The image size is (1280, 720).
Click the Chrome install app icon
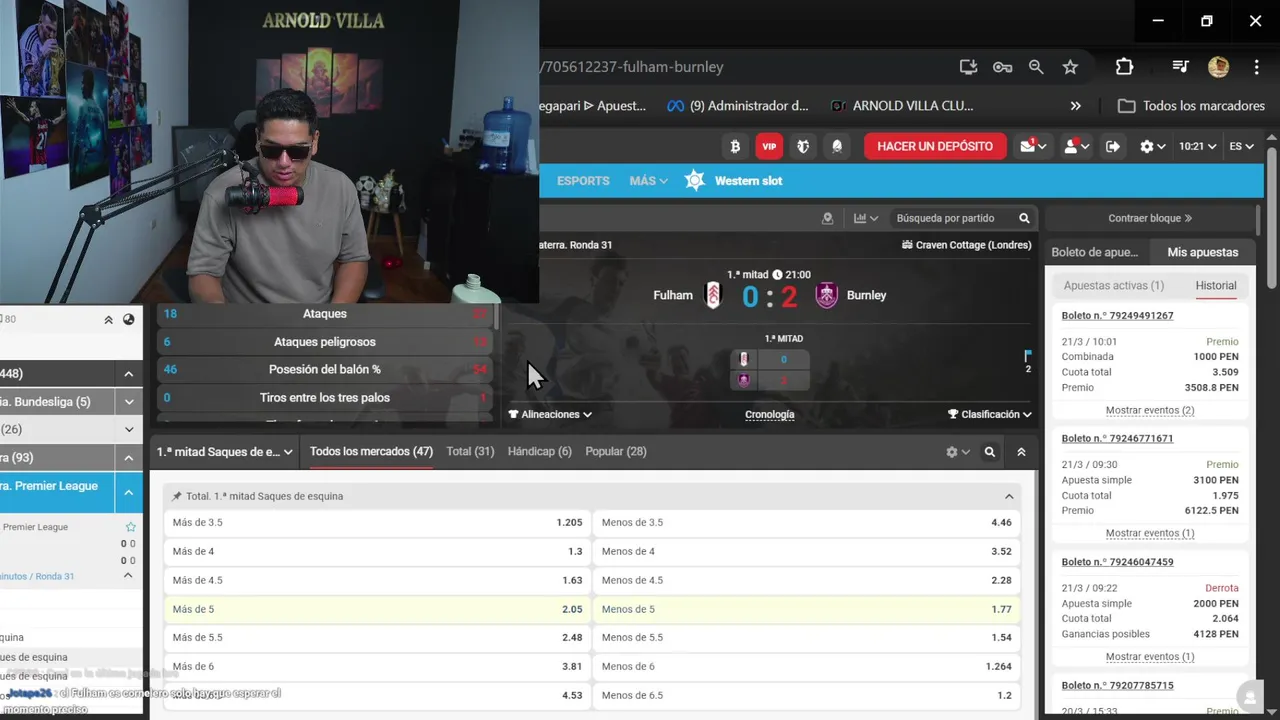point(968,67)
